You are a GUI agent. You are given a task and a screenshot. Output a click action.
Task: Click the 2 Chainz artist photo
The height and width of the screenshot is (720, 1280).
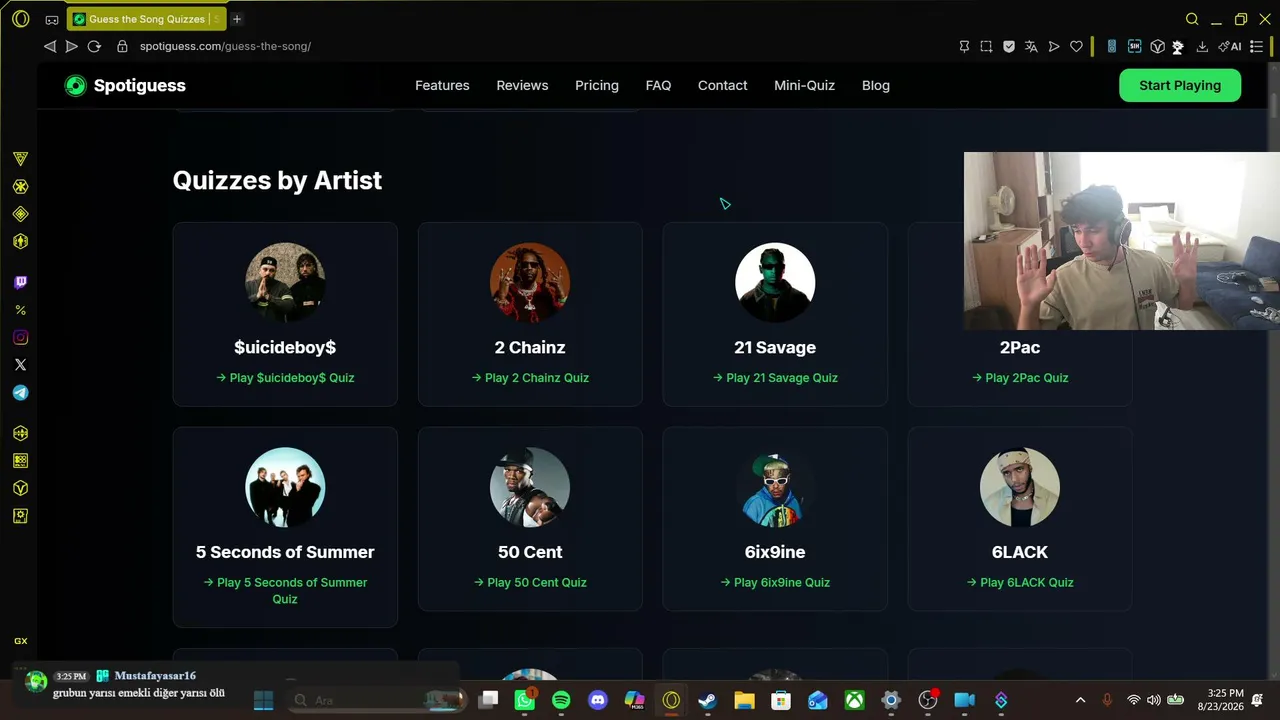pos(530,283)
